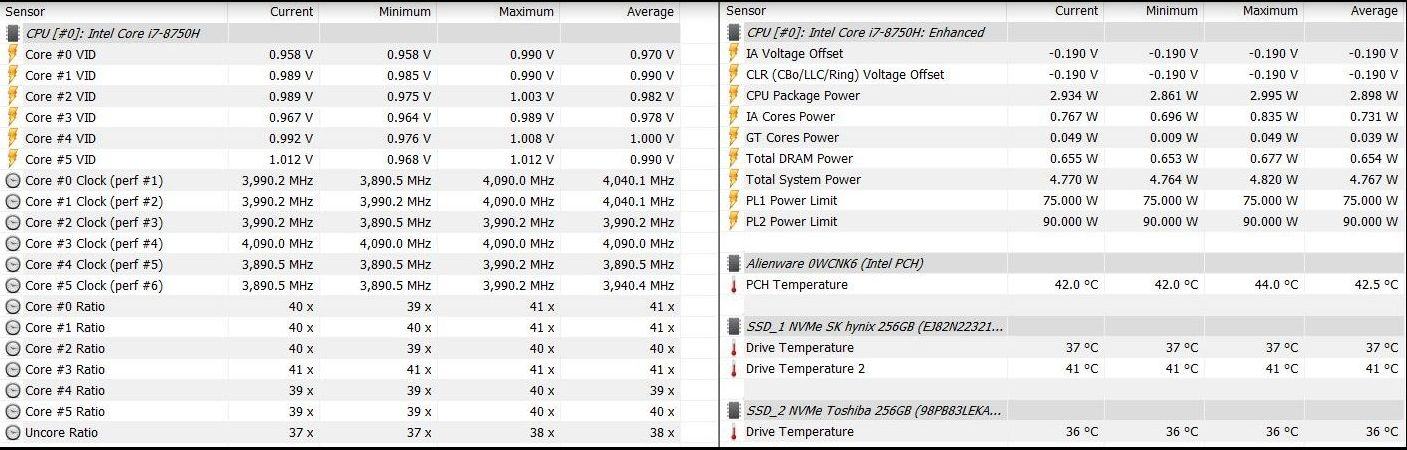This screenshot has width=1407, height=450.
Task: Click the lightning icon for CPU Package Power
Action: [x=733, y=96]
